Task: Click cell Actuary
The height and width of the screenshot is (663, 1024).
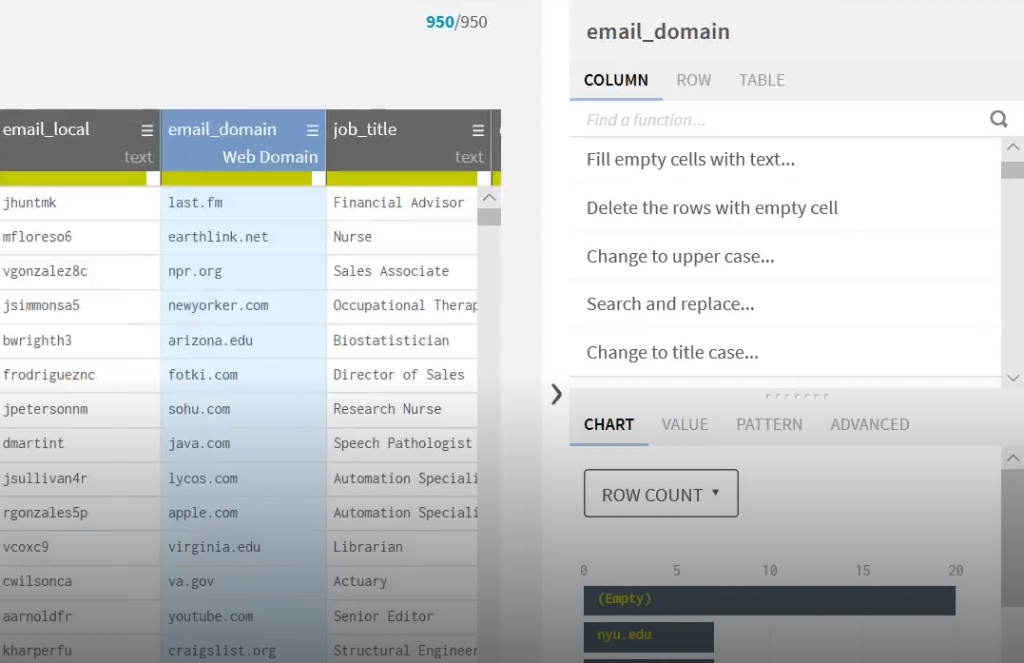Action: [402, 581]
